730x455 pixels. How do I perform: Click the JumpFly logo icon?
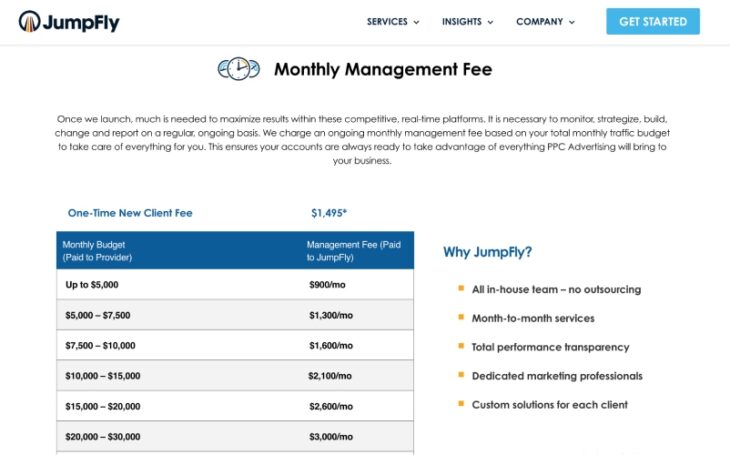click(30, 21)
